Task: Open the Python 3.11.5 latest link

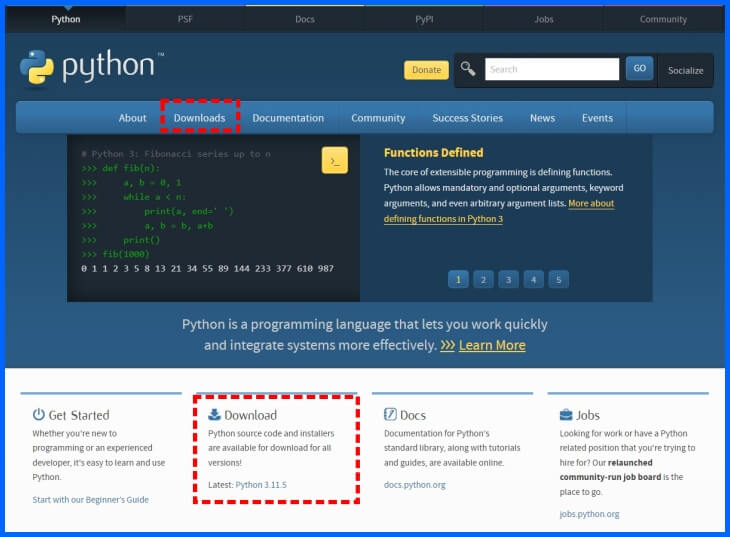Action: coord(261,485)
